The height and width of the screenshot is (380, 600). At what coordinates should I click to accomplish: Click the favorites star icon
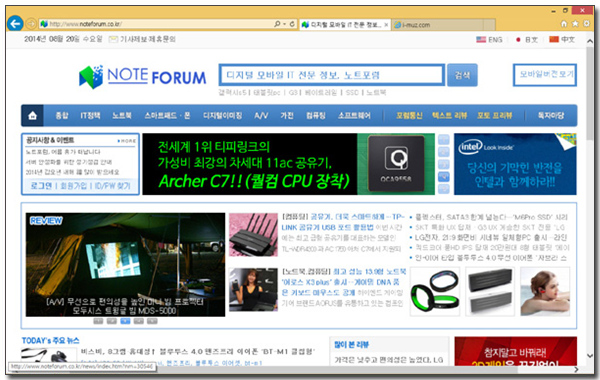[575, 24]
